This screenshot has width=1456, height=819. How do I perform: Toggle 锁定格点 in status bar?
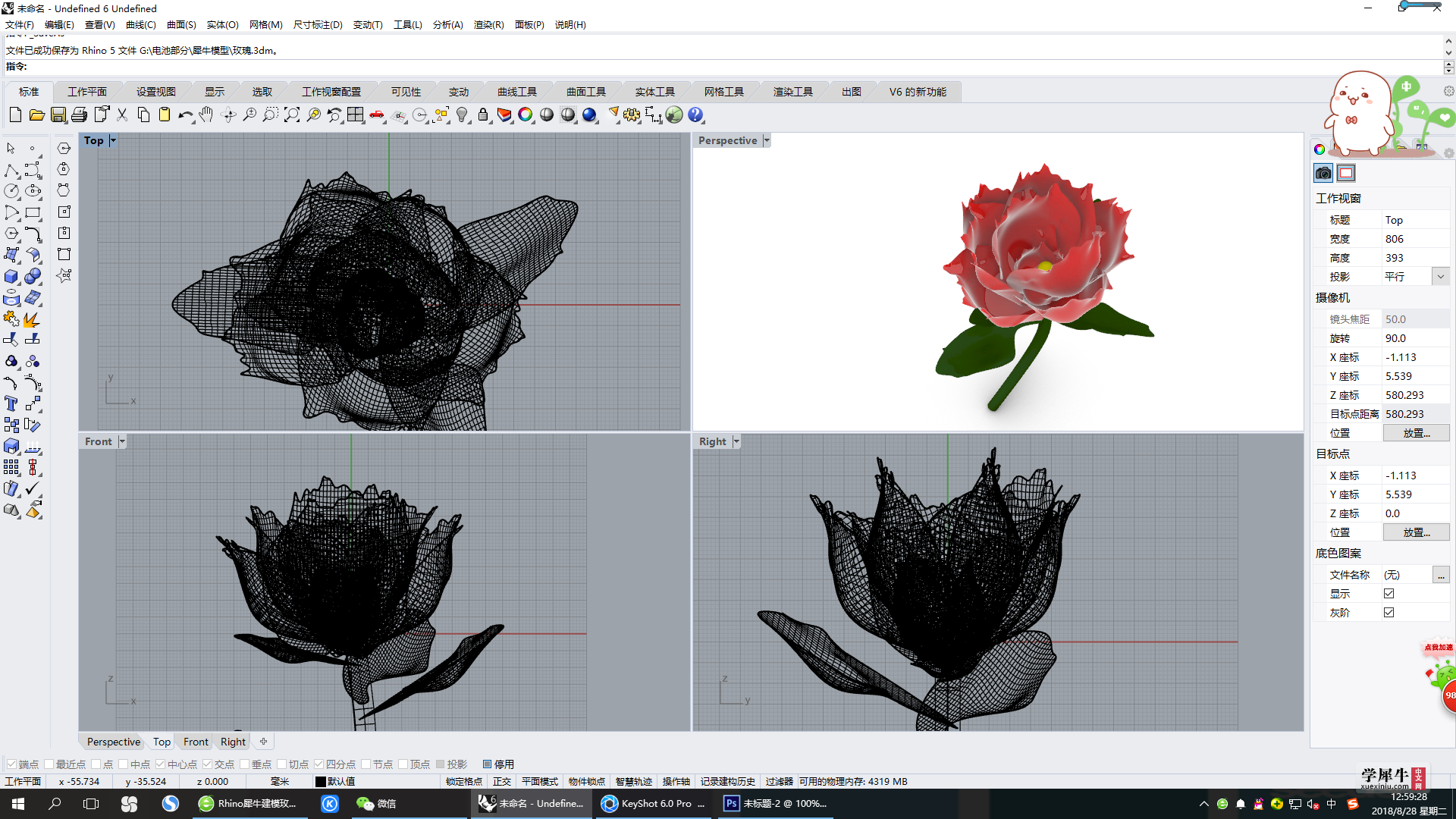point(463,781)
